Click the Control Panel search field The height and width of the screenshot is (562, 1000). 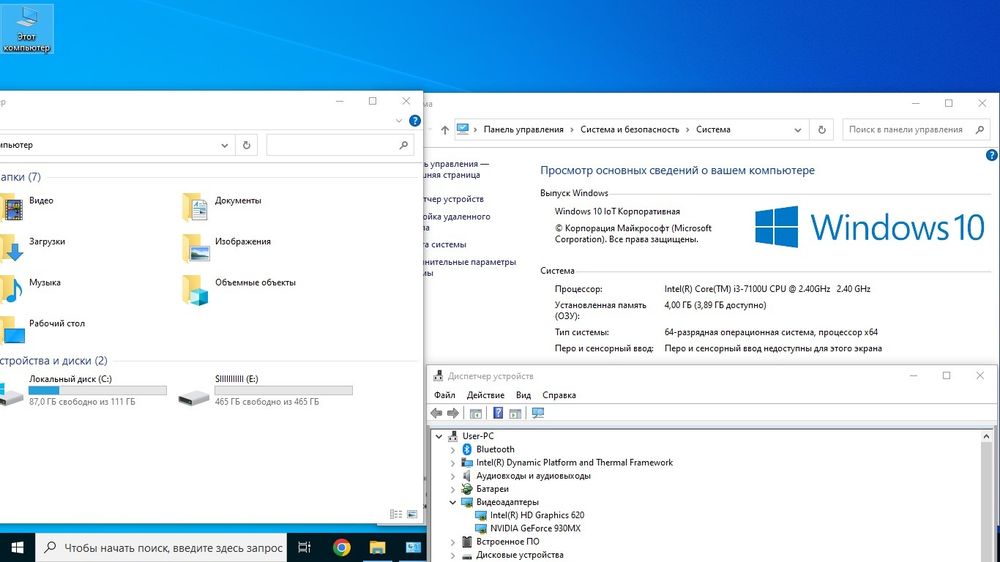coord(916,129)
